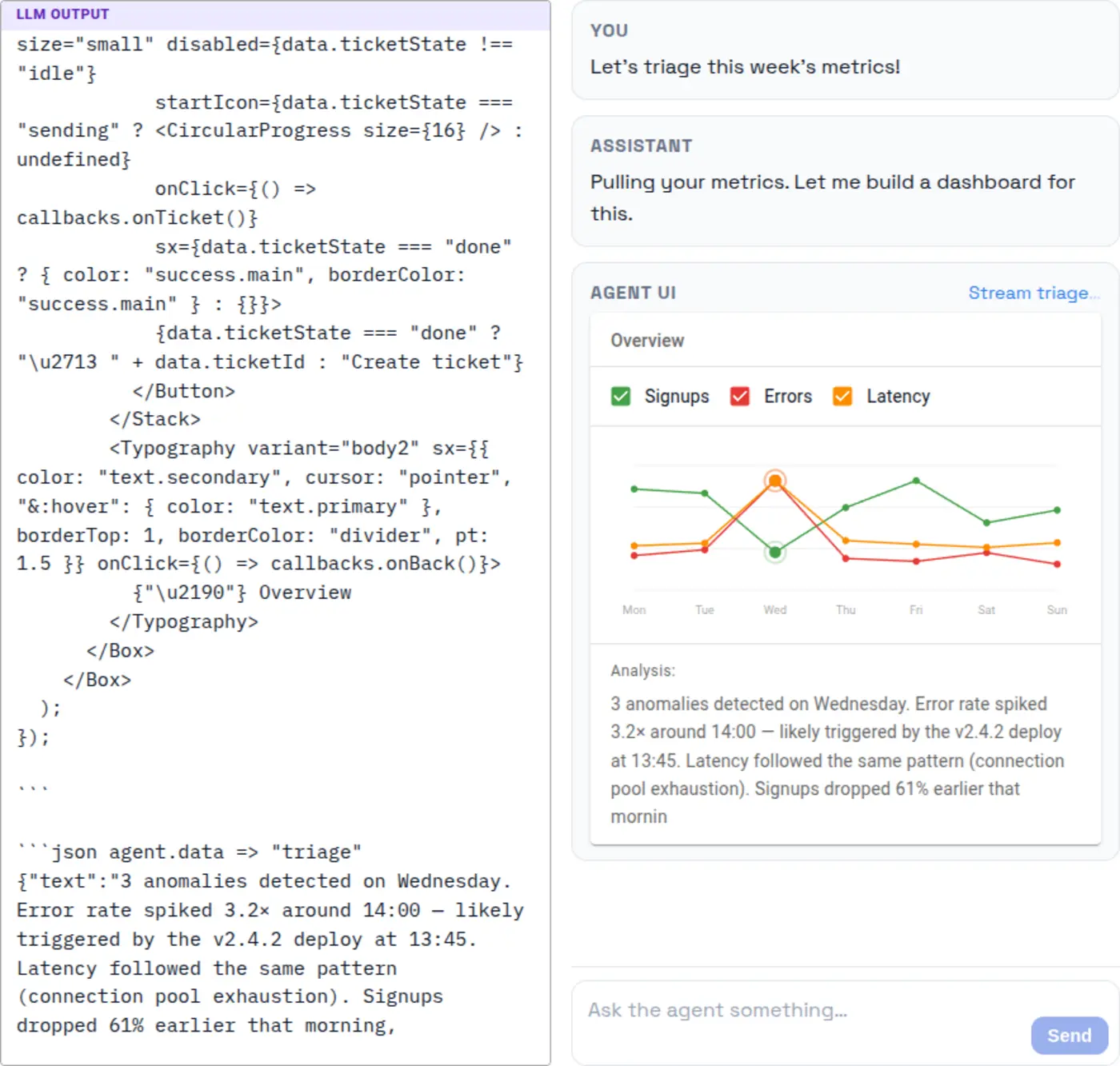Select the Analysis section heading
The height and width of the screenshot is (1066, 1120).
pos(642,670)
